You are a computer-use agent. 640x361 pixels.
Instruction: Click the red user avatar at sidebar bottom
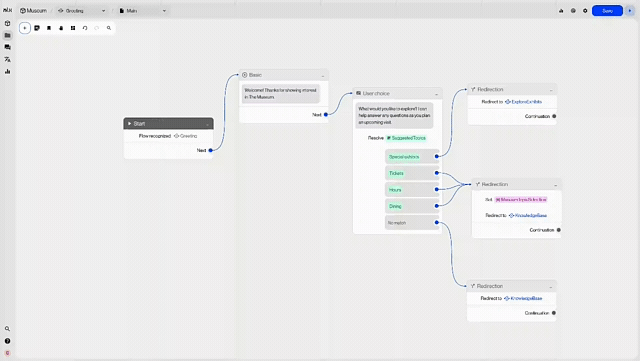click(7, 353)
